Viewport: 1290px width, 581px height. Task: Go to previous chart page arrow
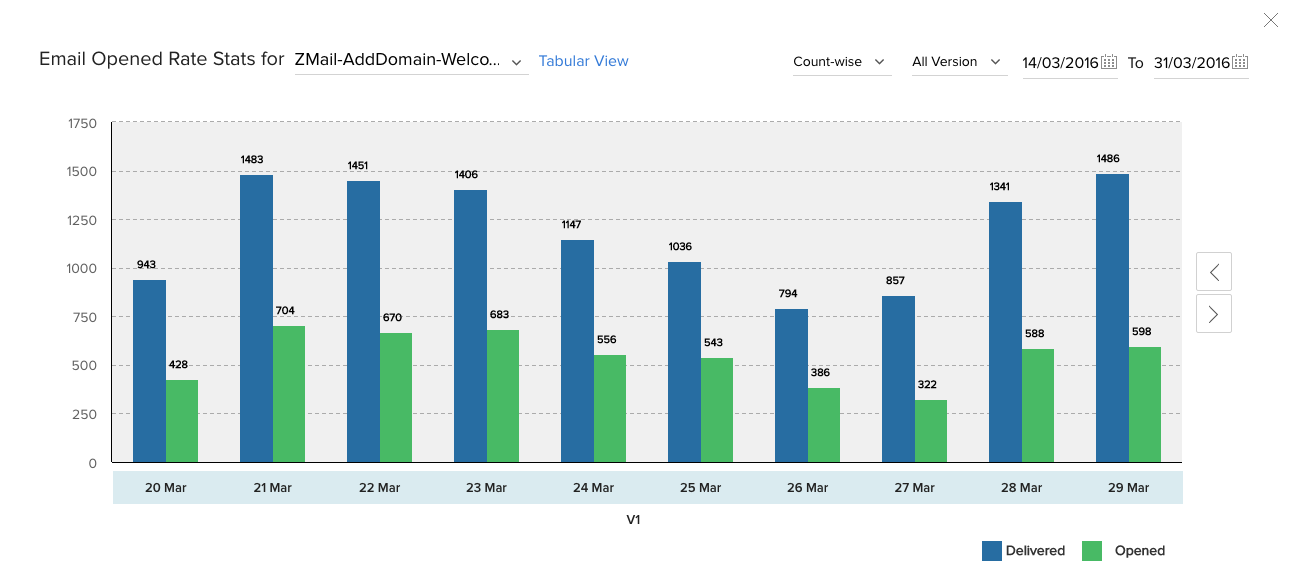click(1214, 271)
